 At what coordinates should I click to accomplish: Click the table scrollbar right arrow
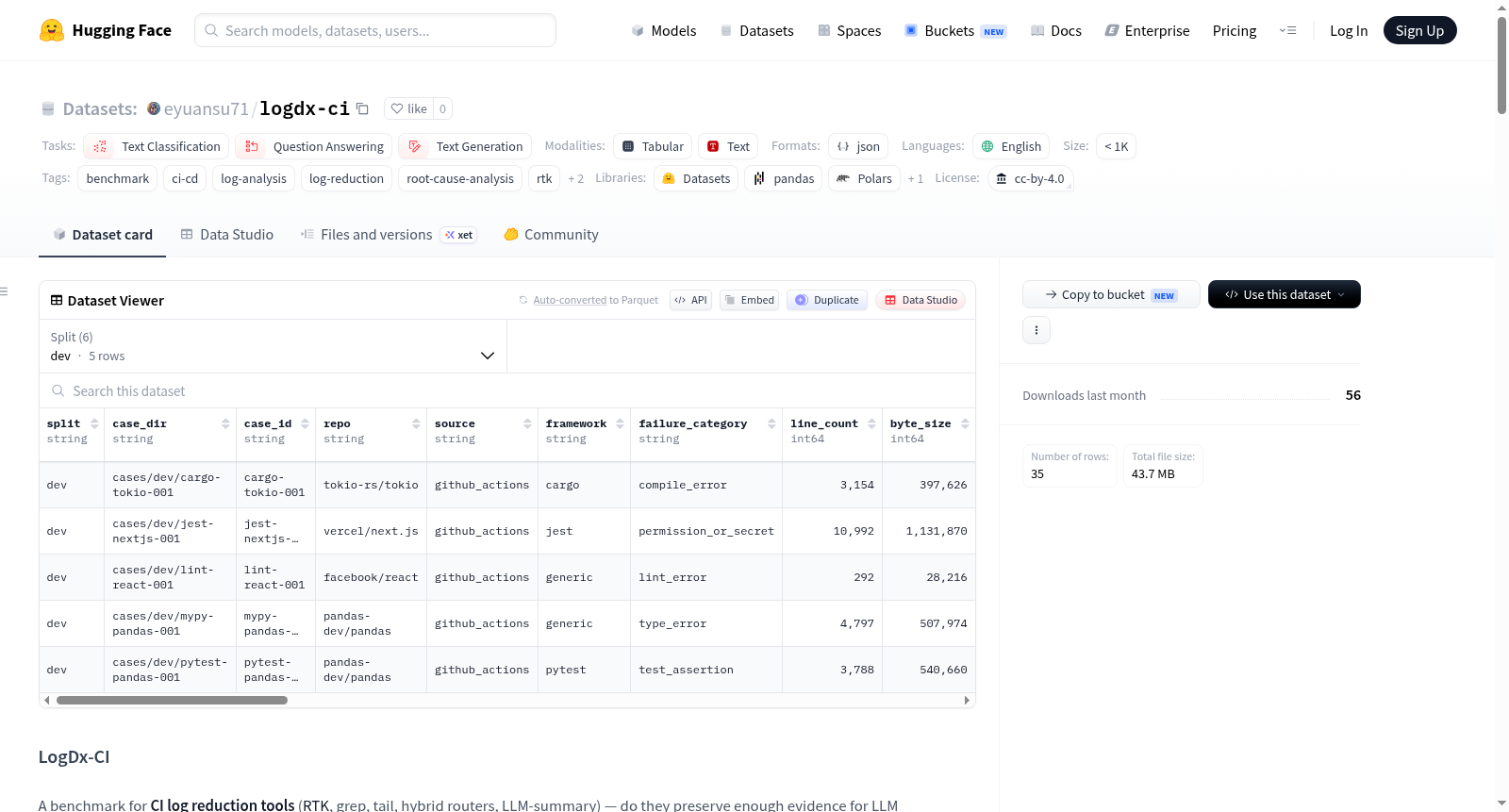pyautogui.click(x=967, y=701)
